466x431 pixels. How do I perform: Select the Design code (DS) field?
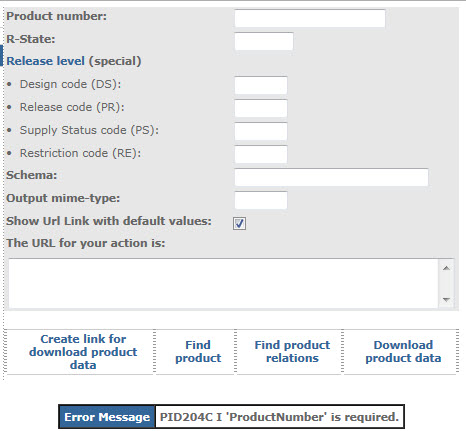tap(261, 85)
